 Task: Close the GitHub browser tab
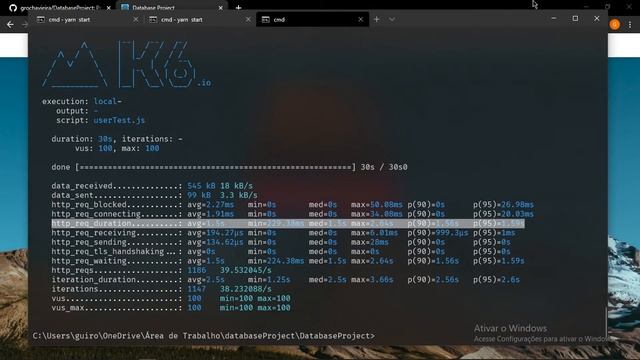(x=109, y=8)
